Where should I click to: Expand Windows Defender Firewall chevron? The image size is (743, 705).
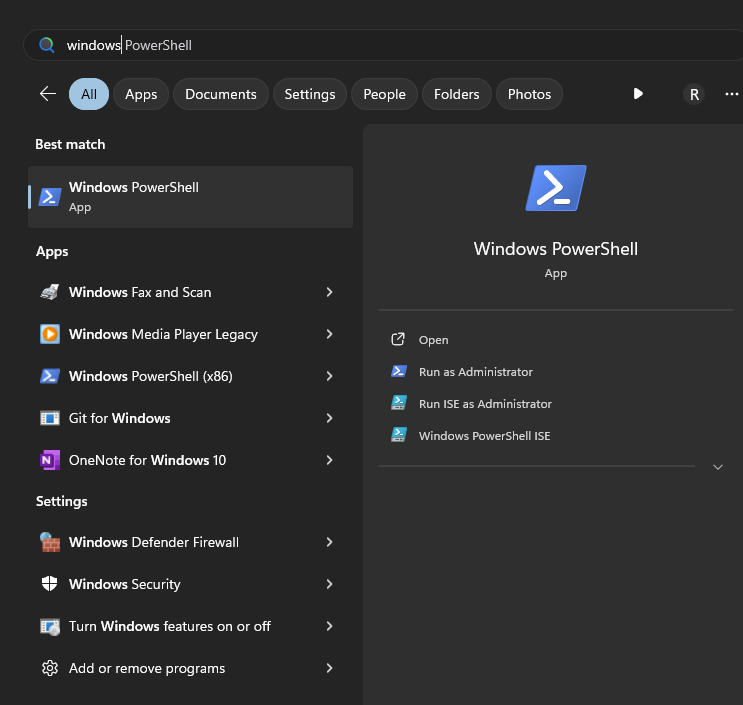(329, 542)
